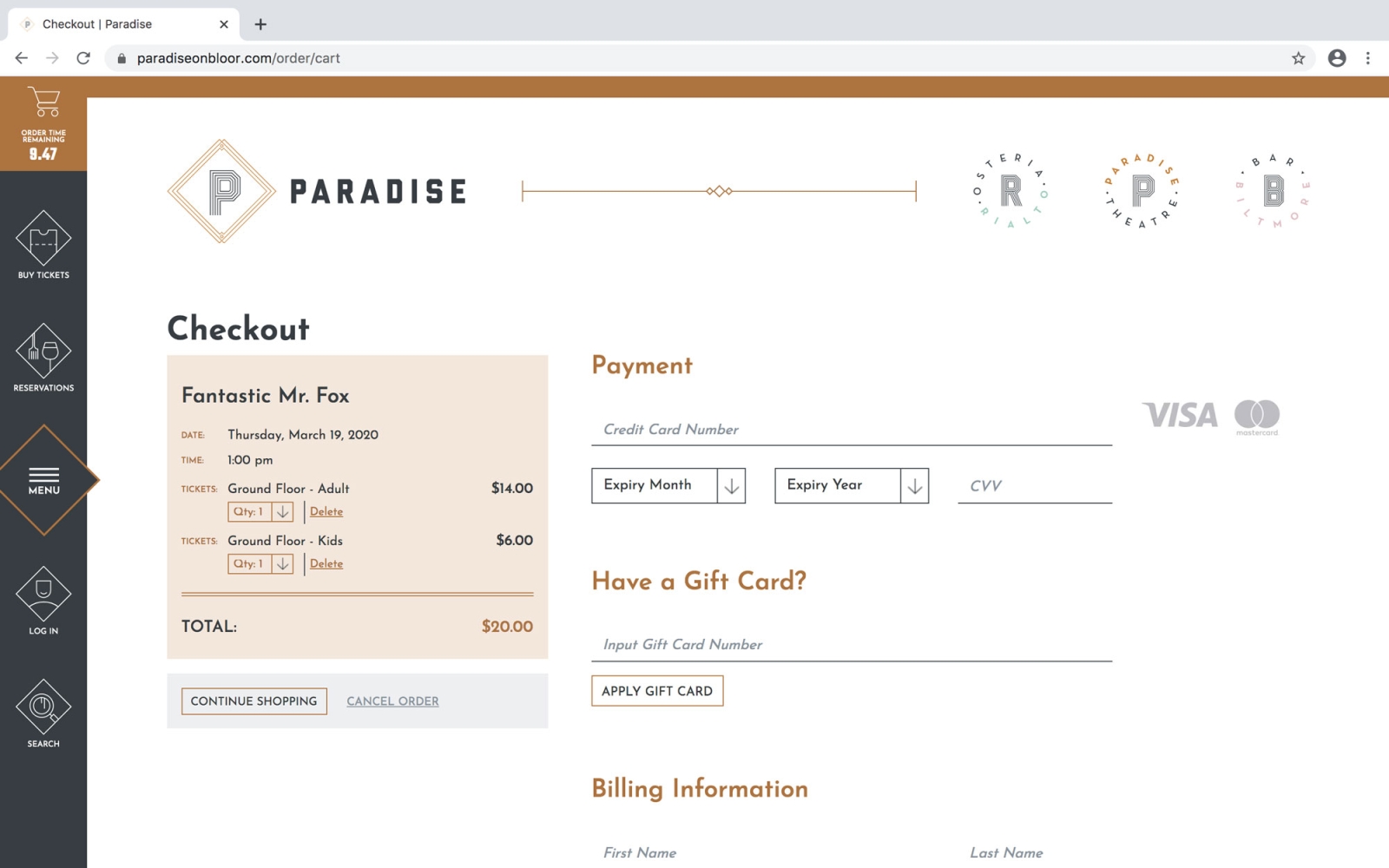Go forward in browser history
Image resolution: width=1389 pixels, height=868 pixels.
pyautogui.click(x=52, y=58)
